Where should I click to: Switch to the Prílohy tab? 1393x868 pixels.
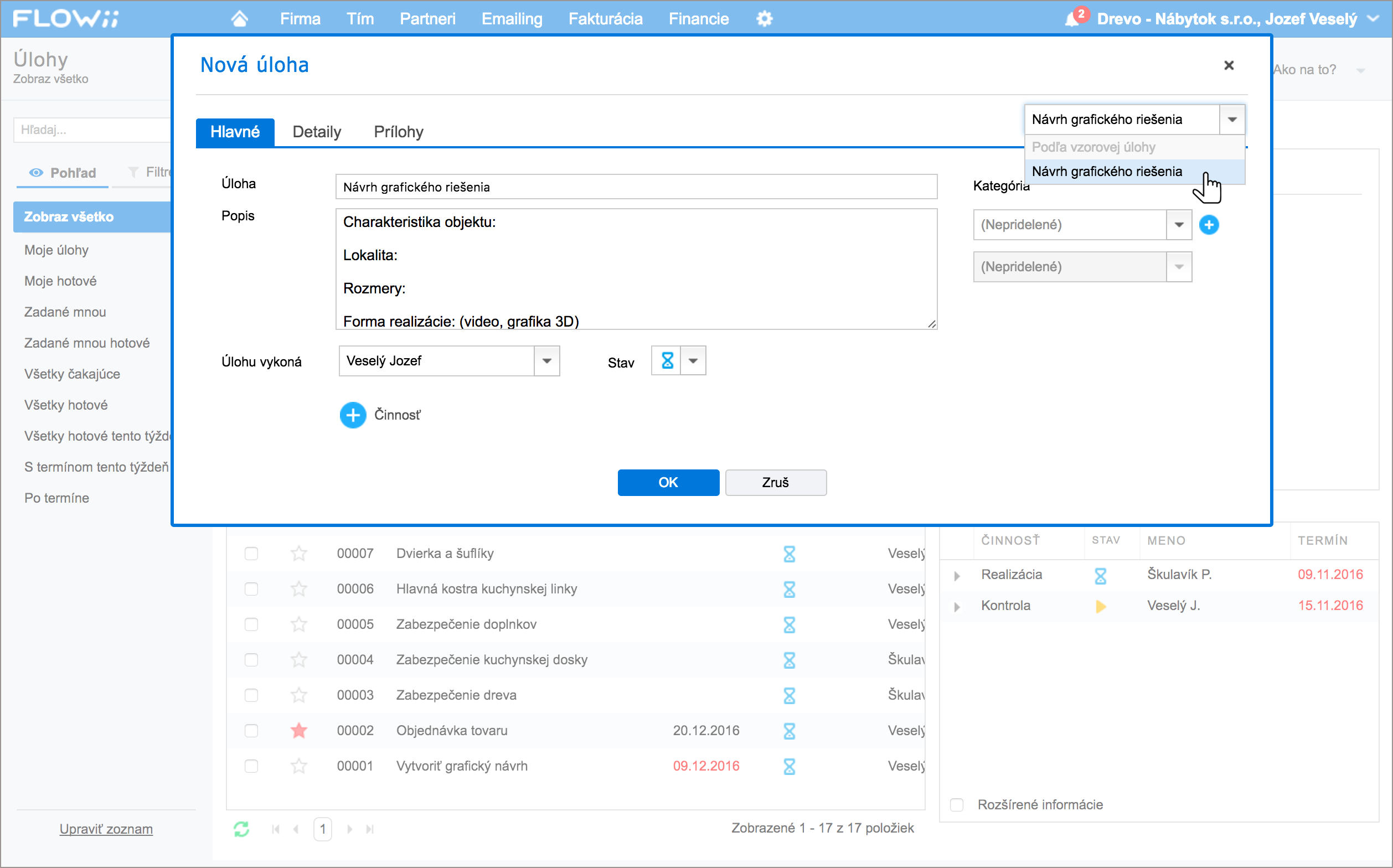click(x=399, y=131)
